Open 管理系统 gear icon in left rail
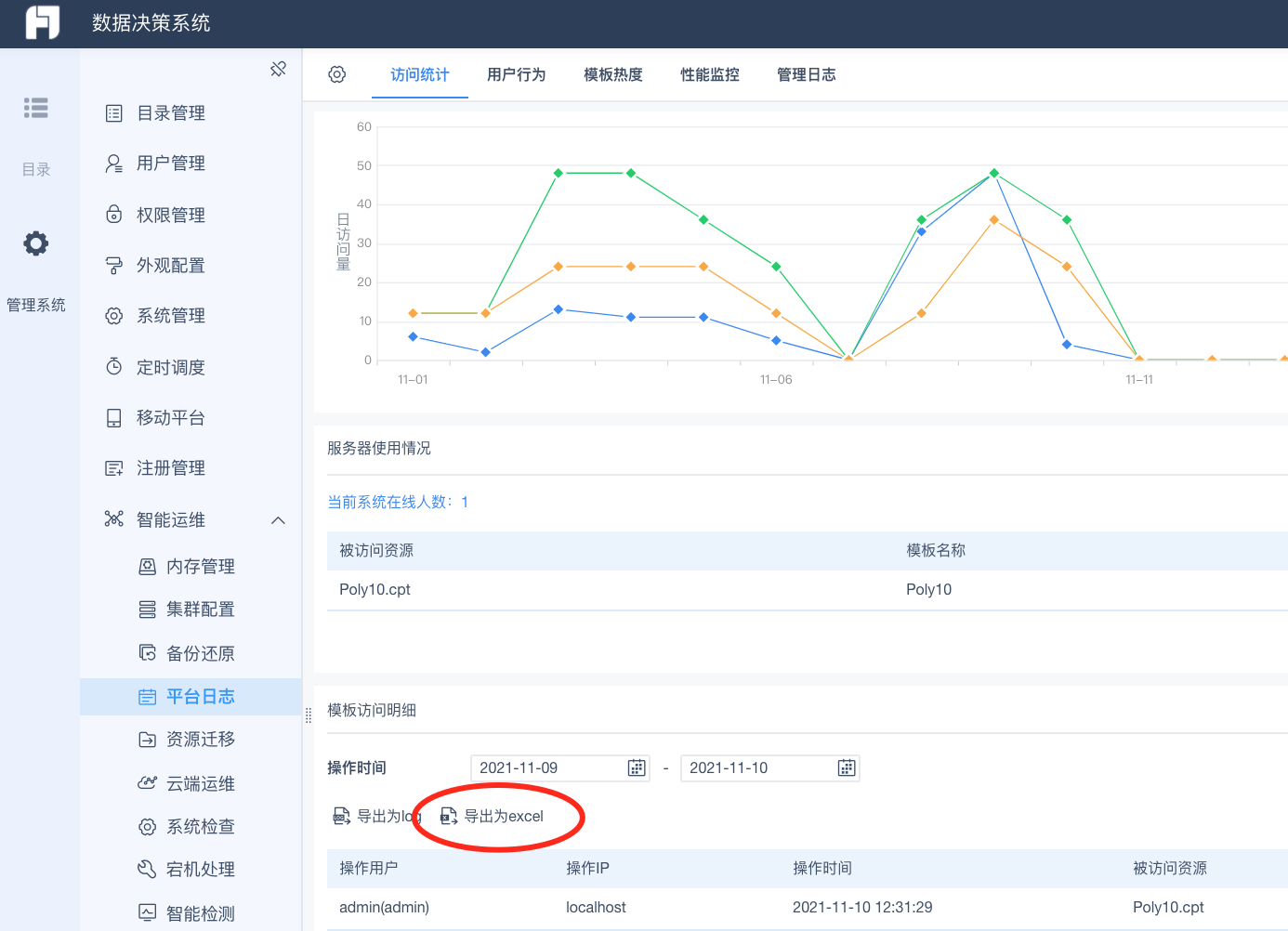The height and width of the screenshot is (931, 1288). click(36, 243)
